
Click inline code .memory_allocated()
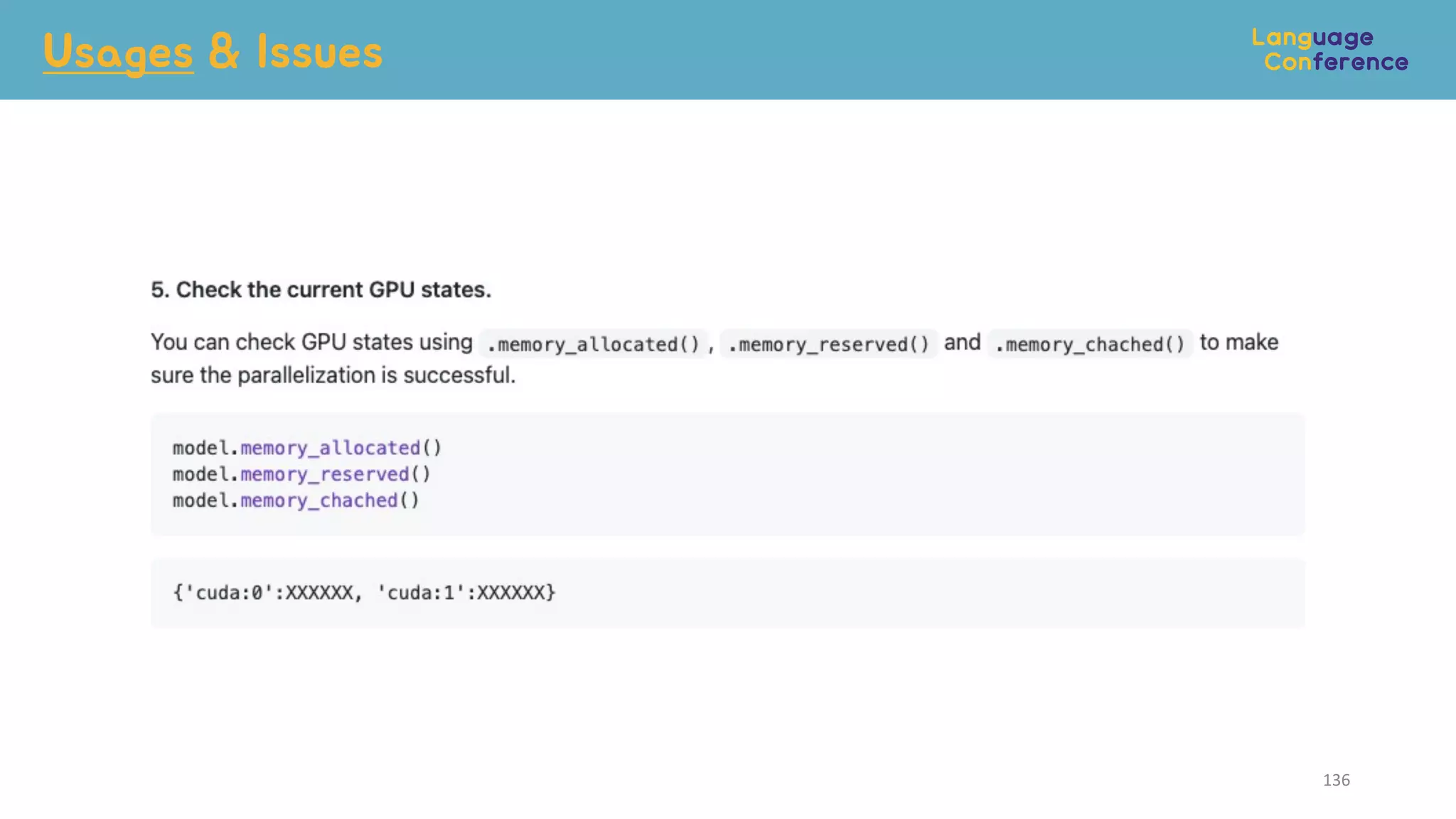[593, 344]
